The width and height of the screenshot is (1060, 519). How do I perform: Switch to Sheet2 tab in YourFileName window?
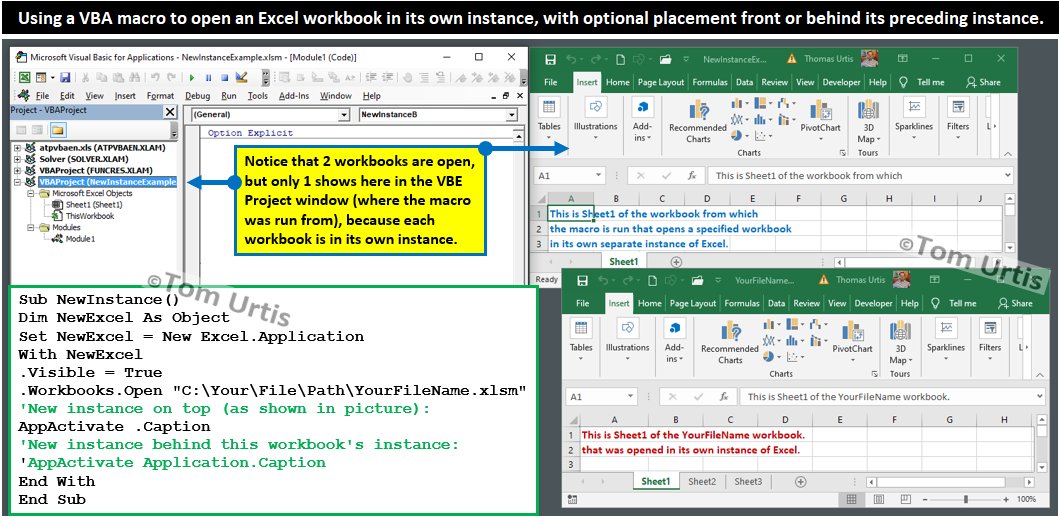pos(702,482)
